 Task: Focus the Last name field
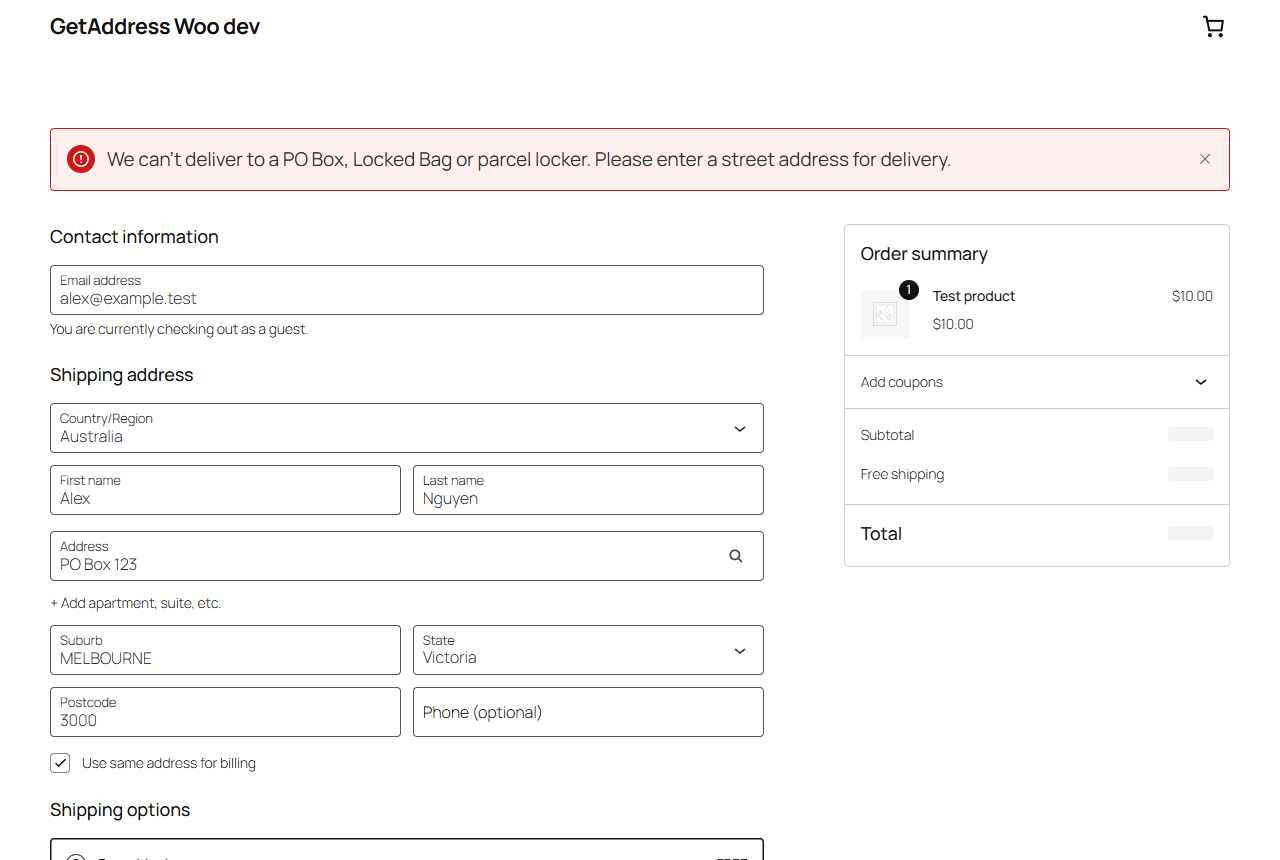pyautogui.click(x=588, y=490)
